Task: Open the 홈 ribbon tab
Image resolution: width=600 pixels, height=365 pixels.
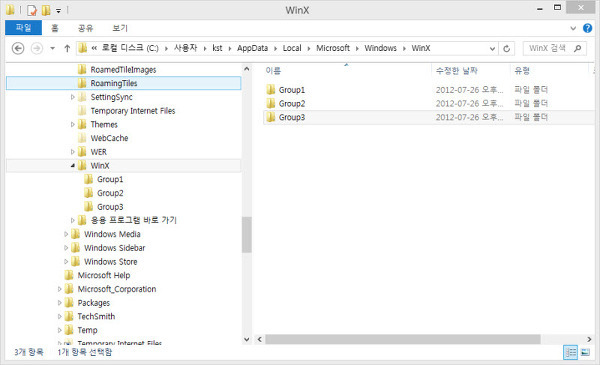Action: tap(55, 28)
